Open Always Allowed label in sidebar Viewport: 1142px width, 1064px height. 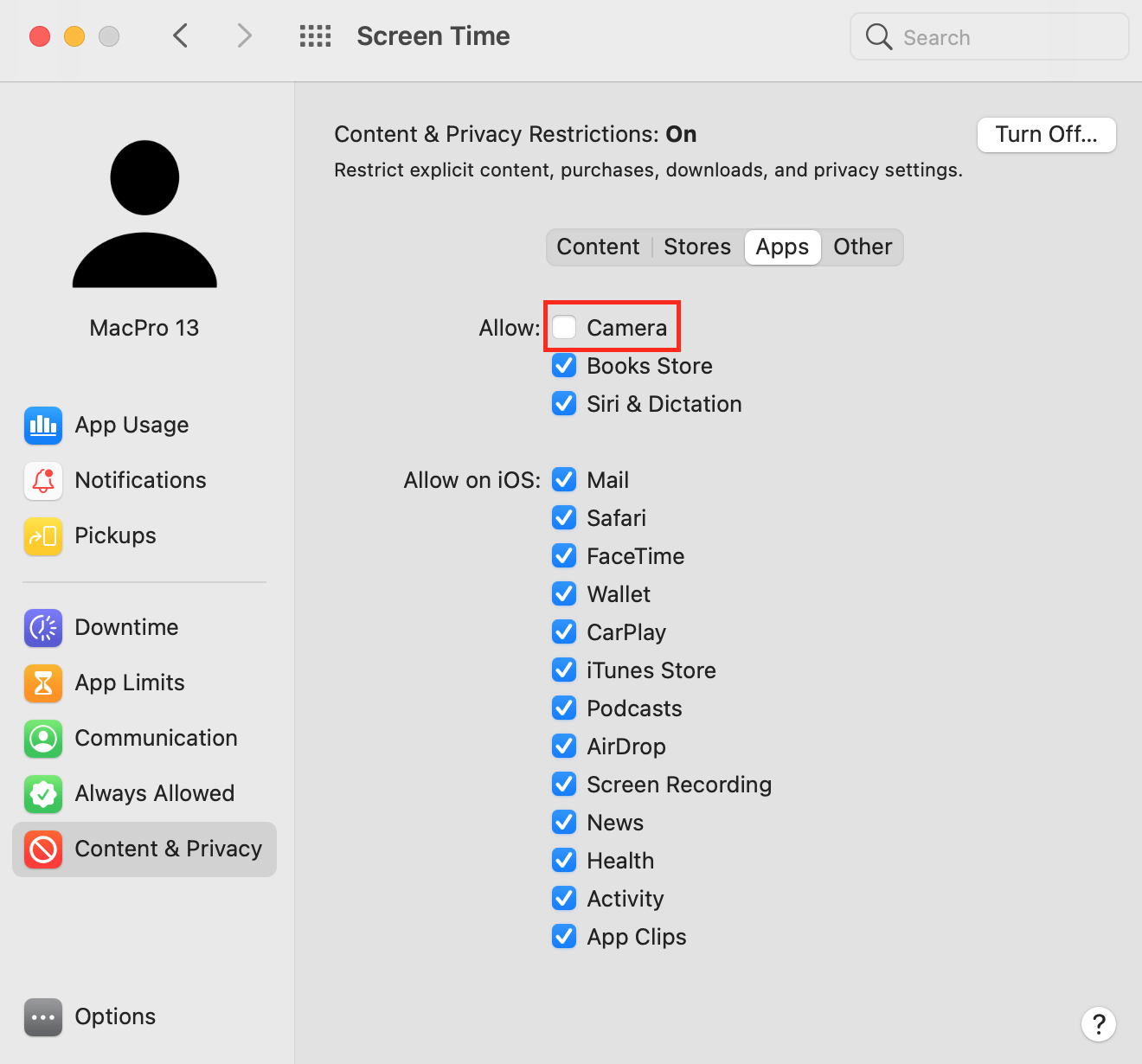point(155,793)
